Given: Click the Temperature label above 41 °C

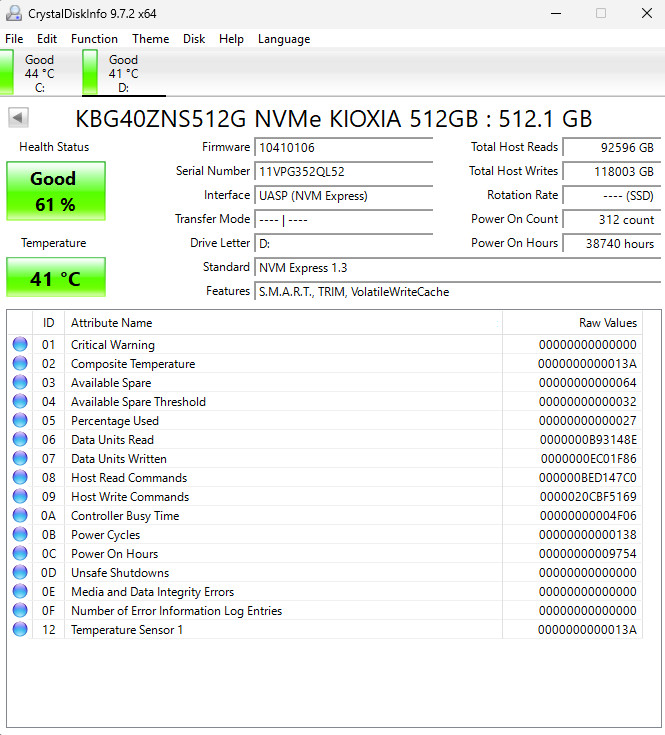Looking at the screenshot, I should point(53,243).
